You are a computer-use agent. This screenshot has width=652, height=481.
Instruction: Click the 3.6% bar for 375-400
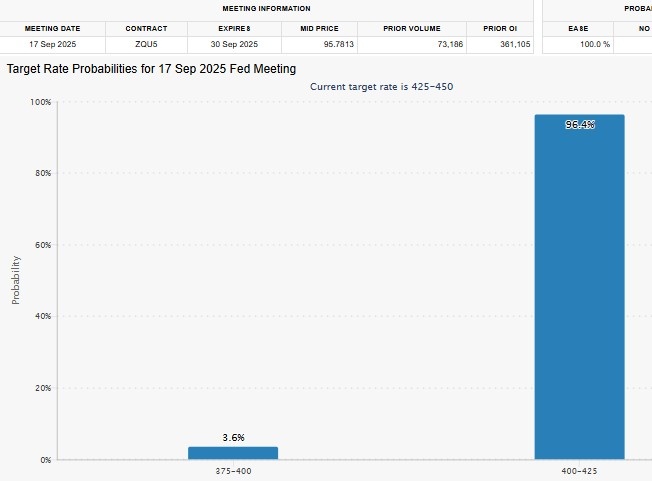tap(233, 453)
